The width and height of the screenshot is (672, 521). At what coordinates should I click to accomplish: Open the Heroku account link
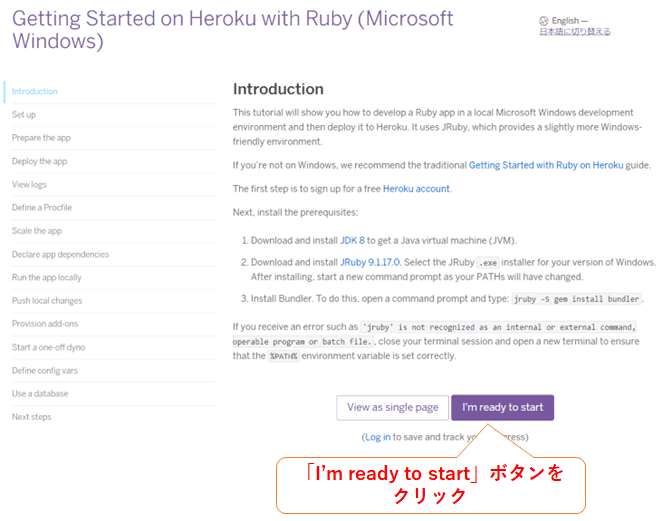click(416, 189)
